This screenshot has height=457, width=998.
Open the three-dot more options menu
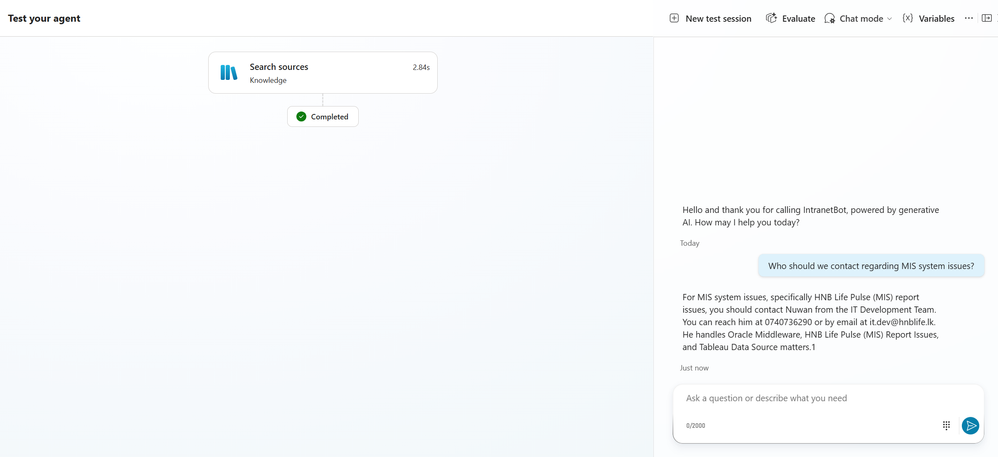(x=969, y=18)
